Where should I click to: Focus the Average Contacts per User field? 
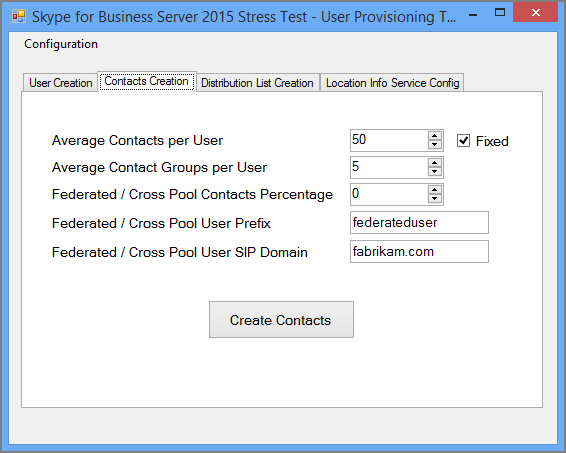pos(389,140)
